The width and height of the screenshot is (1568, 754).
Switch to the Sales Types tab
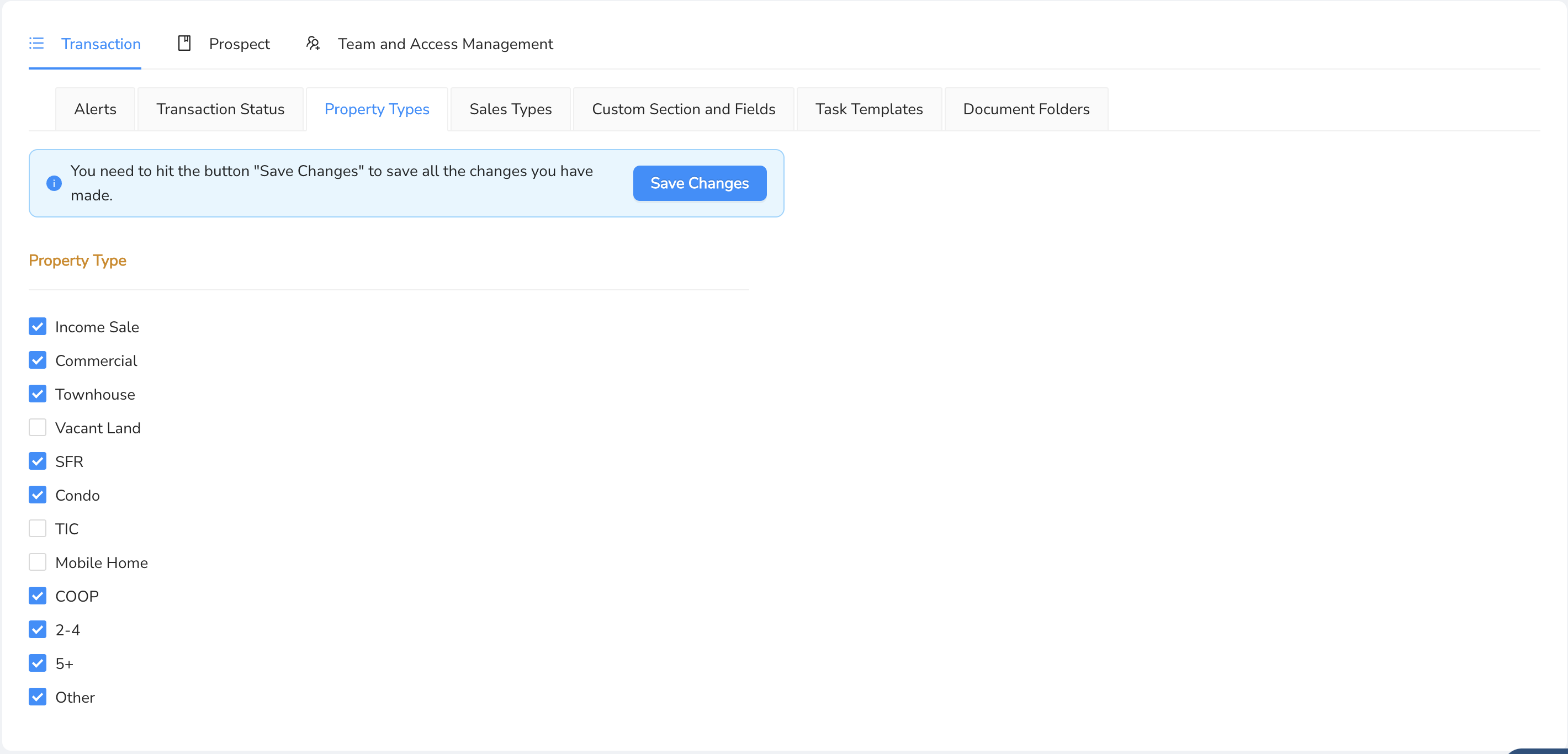[x=510, y=109]
